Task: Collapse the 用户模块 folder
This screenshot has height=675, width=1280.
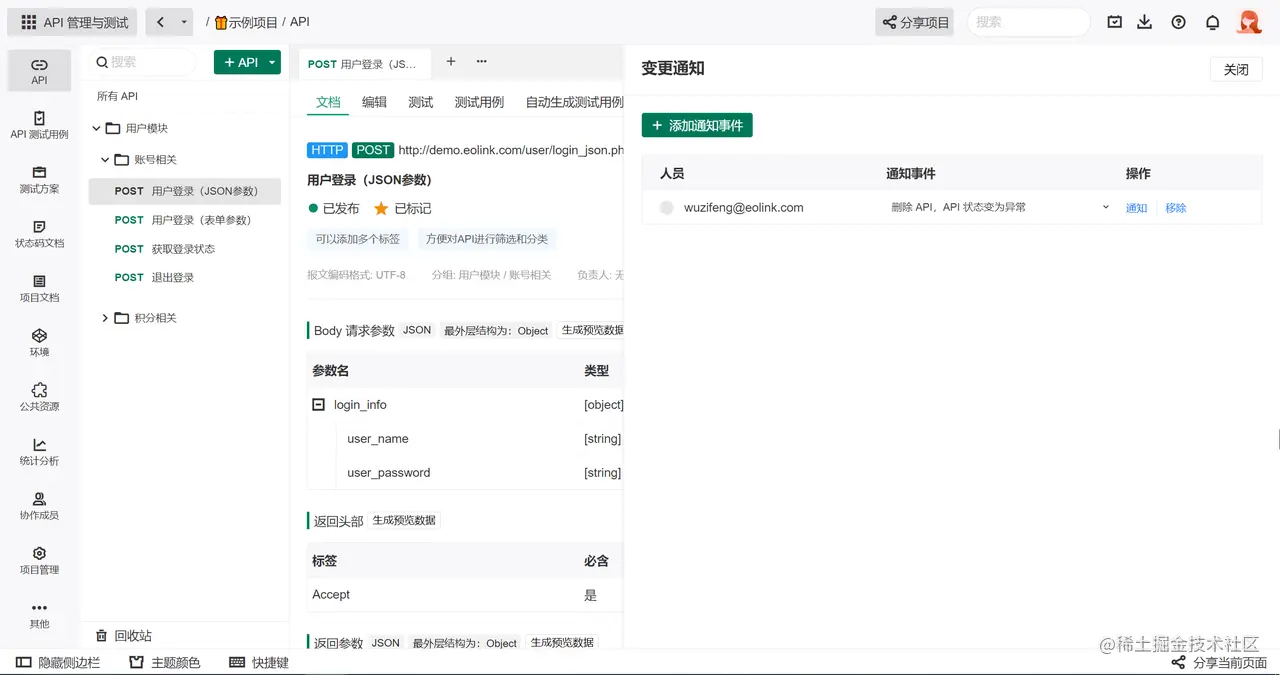Action: 96,127
